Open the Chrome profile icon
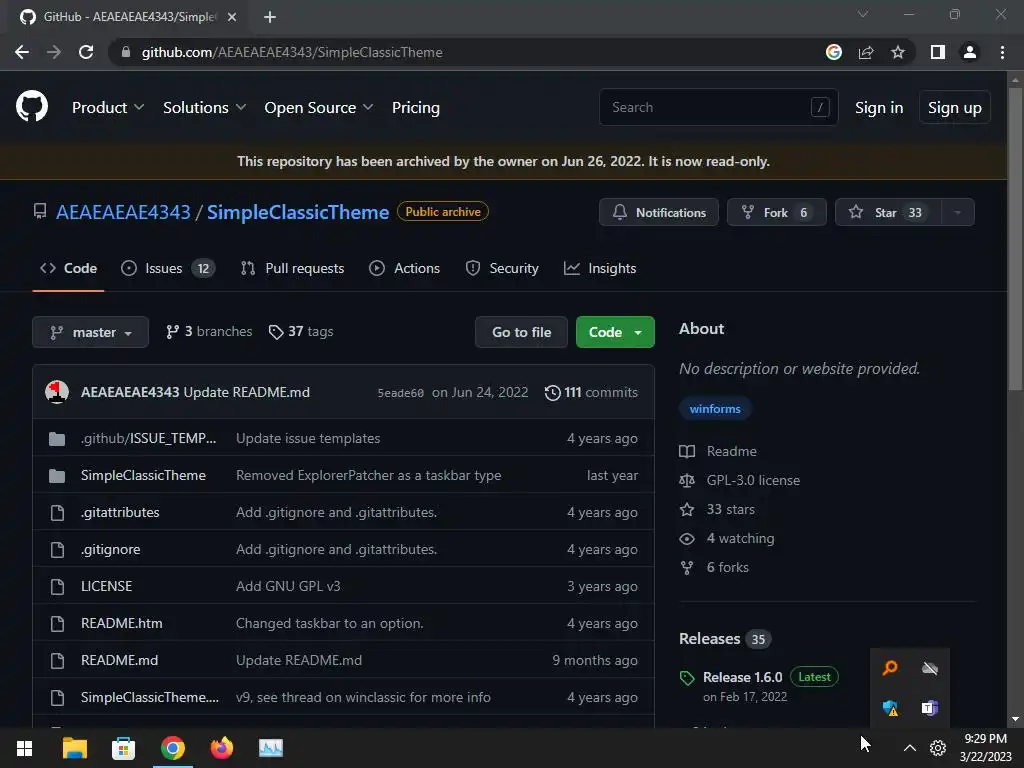The width and height of the screenshot is (1024, 768). pyautogui.click(x=970, y=52)
